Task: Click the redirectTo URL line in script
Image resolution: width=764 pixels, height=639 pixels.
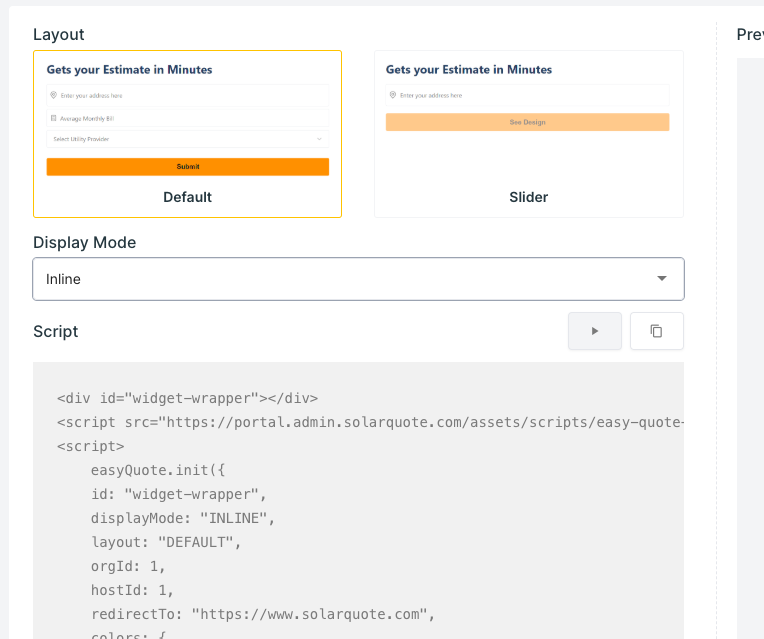Action: pos(263,613)
